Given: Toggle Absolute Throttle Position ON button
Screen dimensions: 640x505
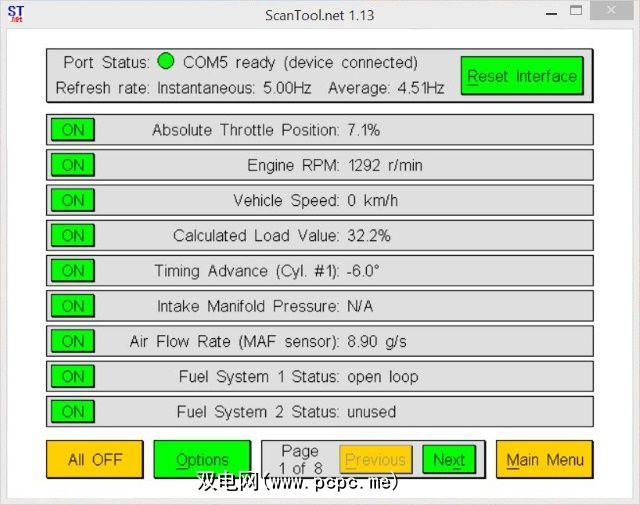Looking at the screenshot, I should 73,130.
